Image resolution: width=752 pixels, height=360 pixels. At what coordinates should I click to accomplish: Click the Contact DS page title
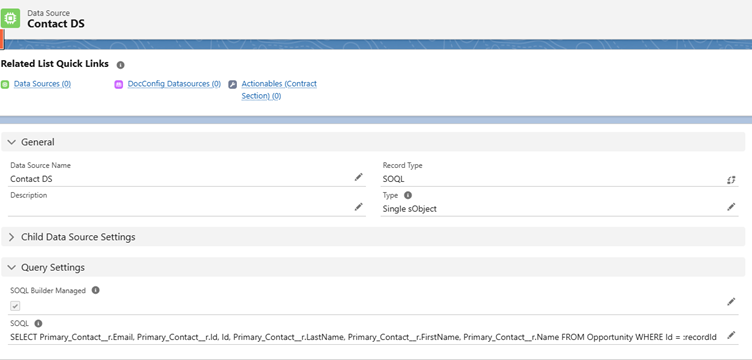(56, 23)
